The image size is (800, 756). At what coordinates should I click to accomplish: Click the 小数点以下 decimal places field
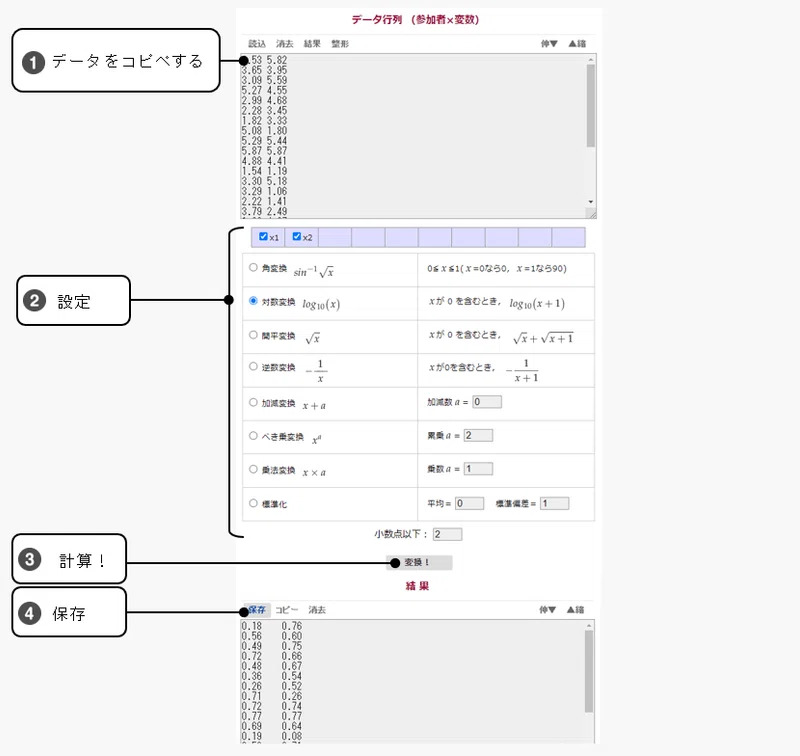point(447,534)
